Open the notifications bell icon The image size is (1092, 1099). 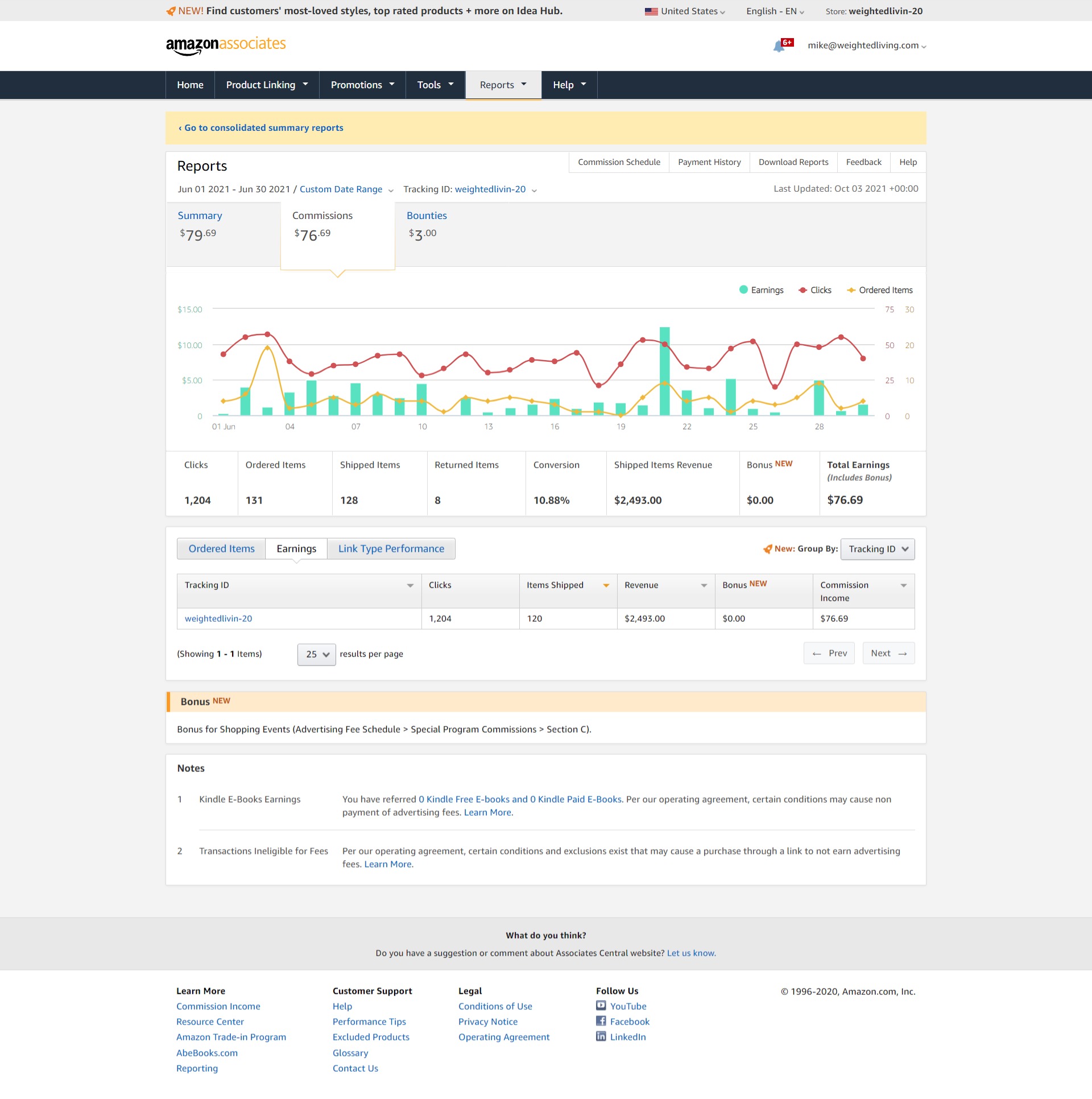click(x=779, y=46)
